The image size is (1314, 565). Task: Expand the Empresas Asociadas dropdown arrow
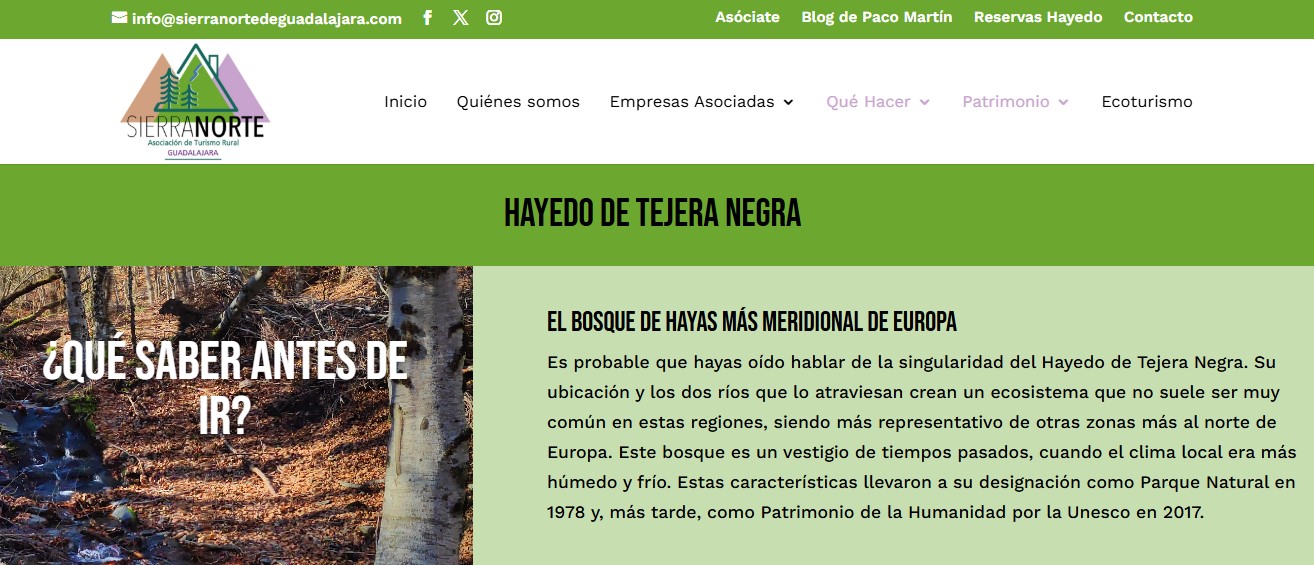[x=788, y=102]
